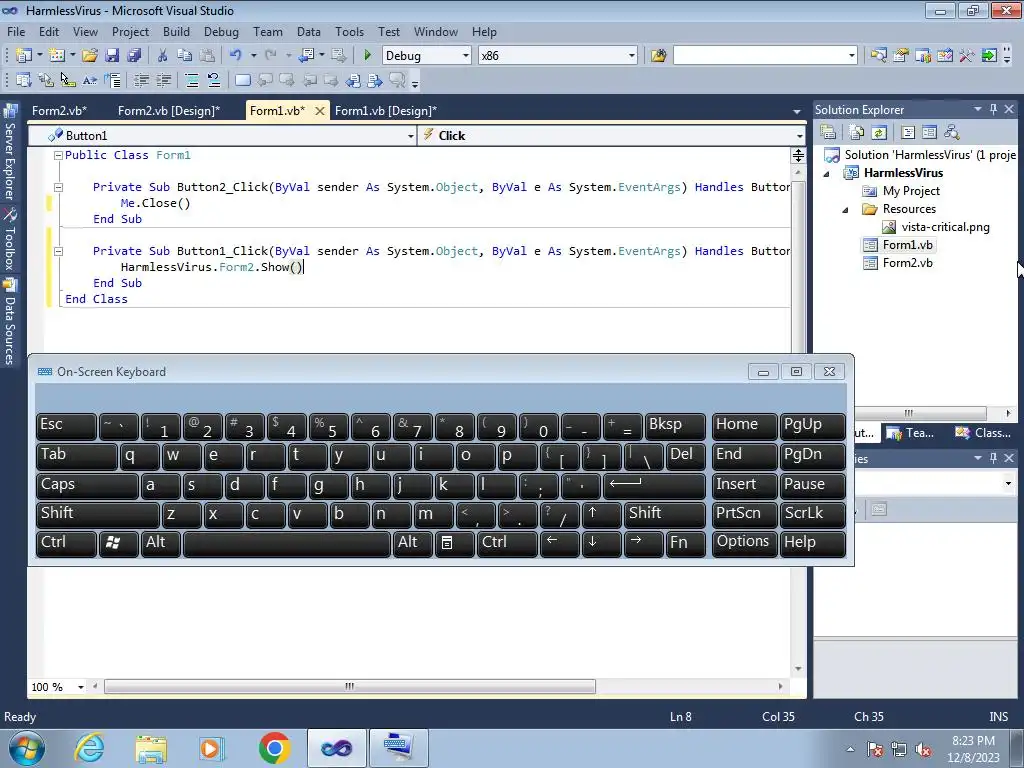
Task: Uncomment the selected lines icon
Action: [214, 80]
